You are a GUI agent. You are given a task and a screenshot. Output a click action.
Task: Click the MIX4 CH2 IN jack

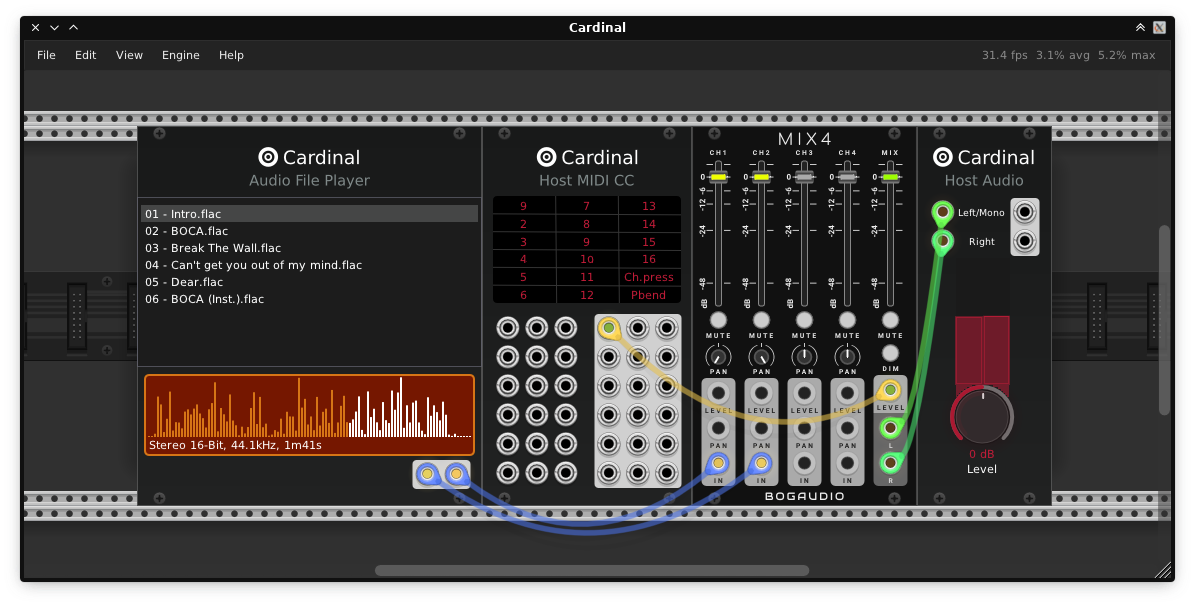[x=761, y=463]
